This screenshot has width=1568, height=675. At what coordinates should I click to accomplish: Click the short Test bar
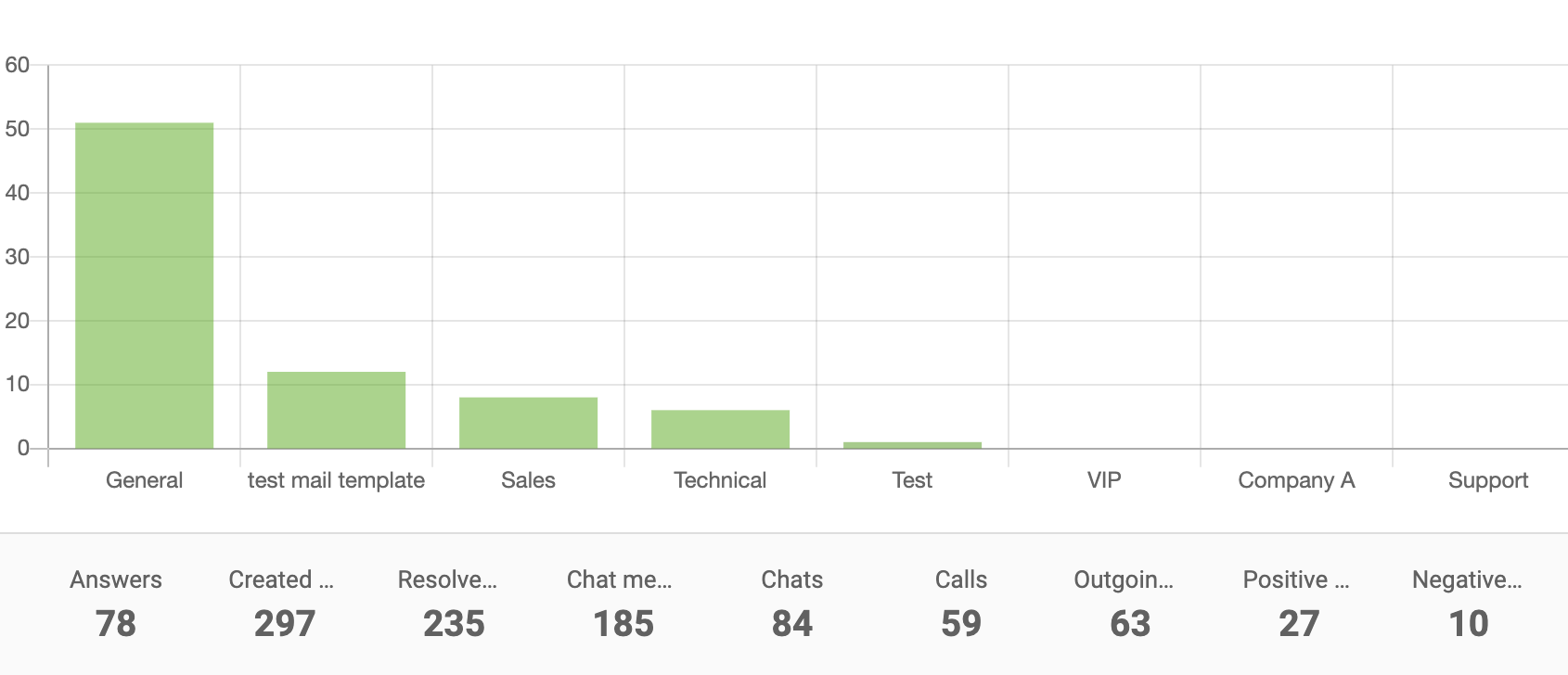tap(912, 445)
